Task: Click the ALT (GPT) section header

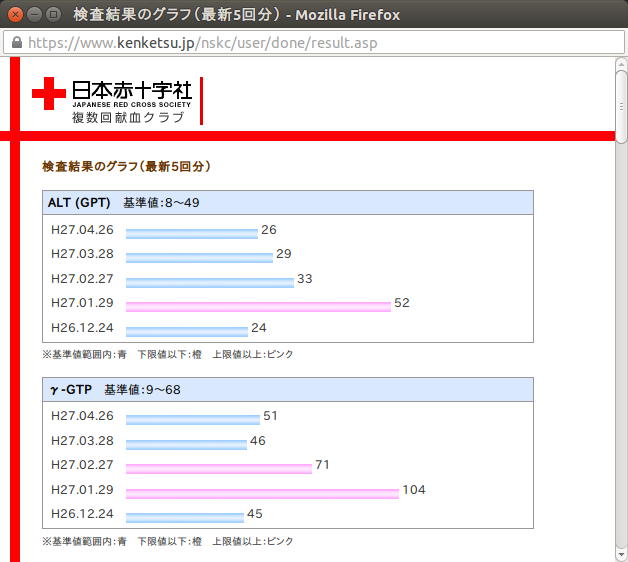Action: click(288, 203)
